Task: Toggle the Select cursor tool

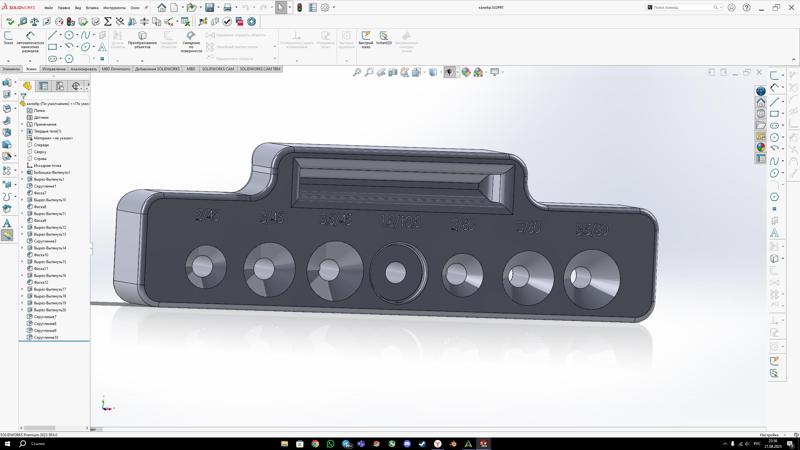Action: 281,8
